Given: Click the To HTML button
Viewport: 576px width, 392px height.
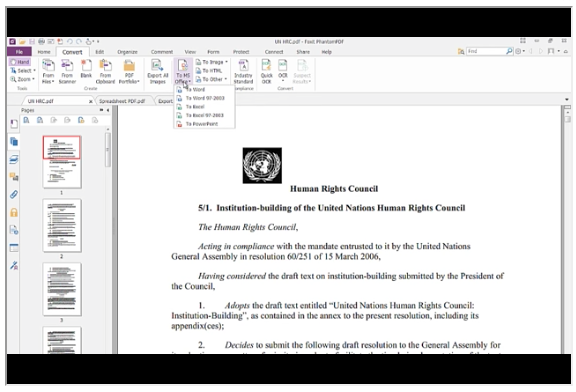Looking at the screenshot, I should point(209,70).
